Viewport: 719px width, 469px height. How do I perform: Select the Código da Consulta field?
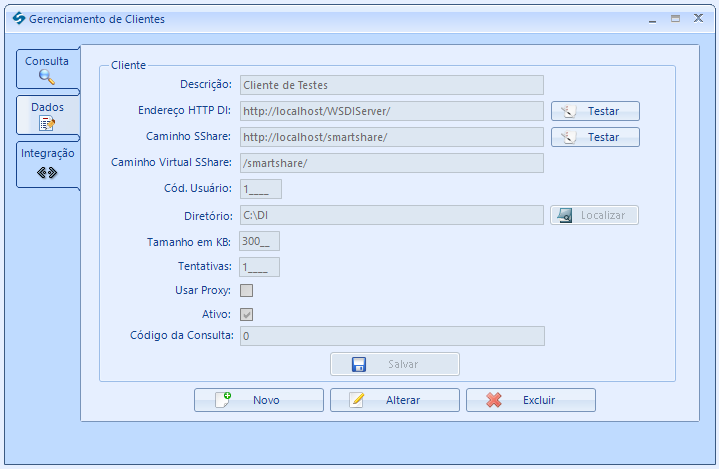click(392, 336)
